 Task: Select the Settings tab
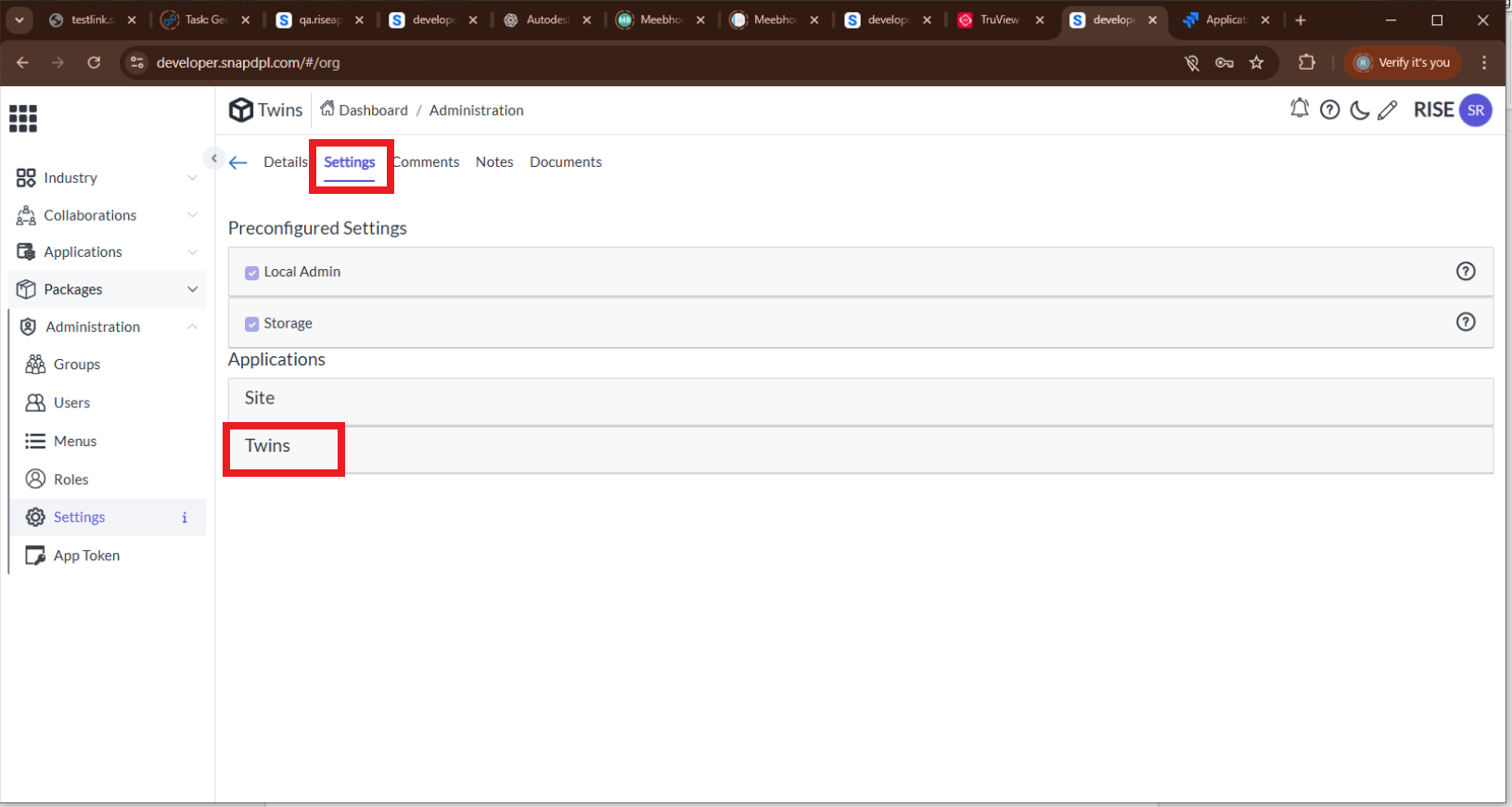pyautogui.click(x=350, y=161)
